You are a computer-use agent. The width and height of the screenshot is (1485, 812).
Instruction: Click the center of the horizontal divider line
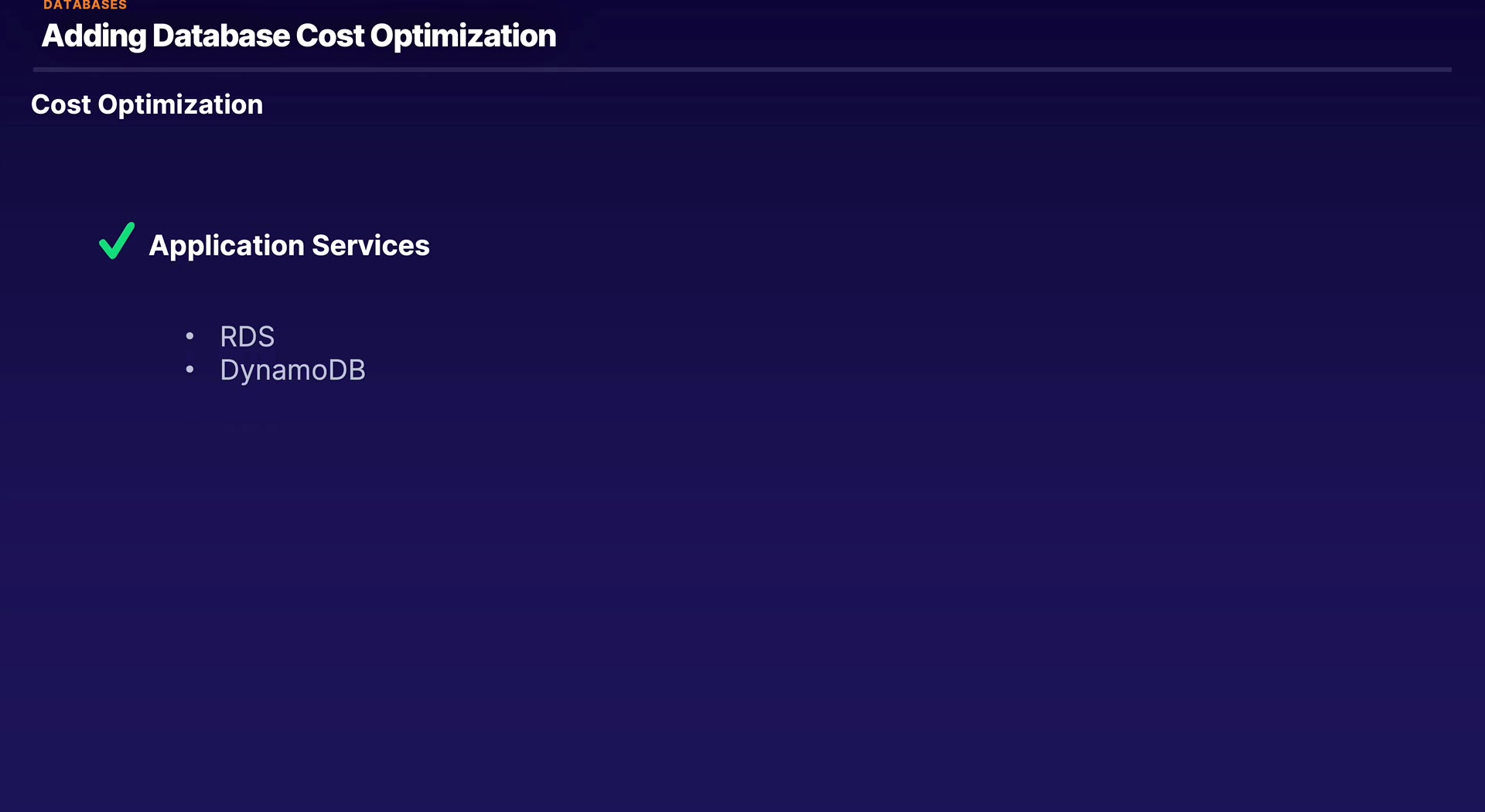click(742, 70)
